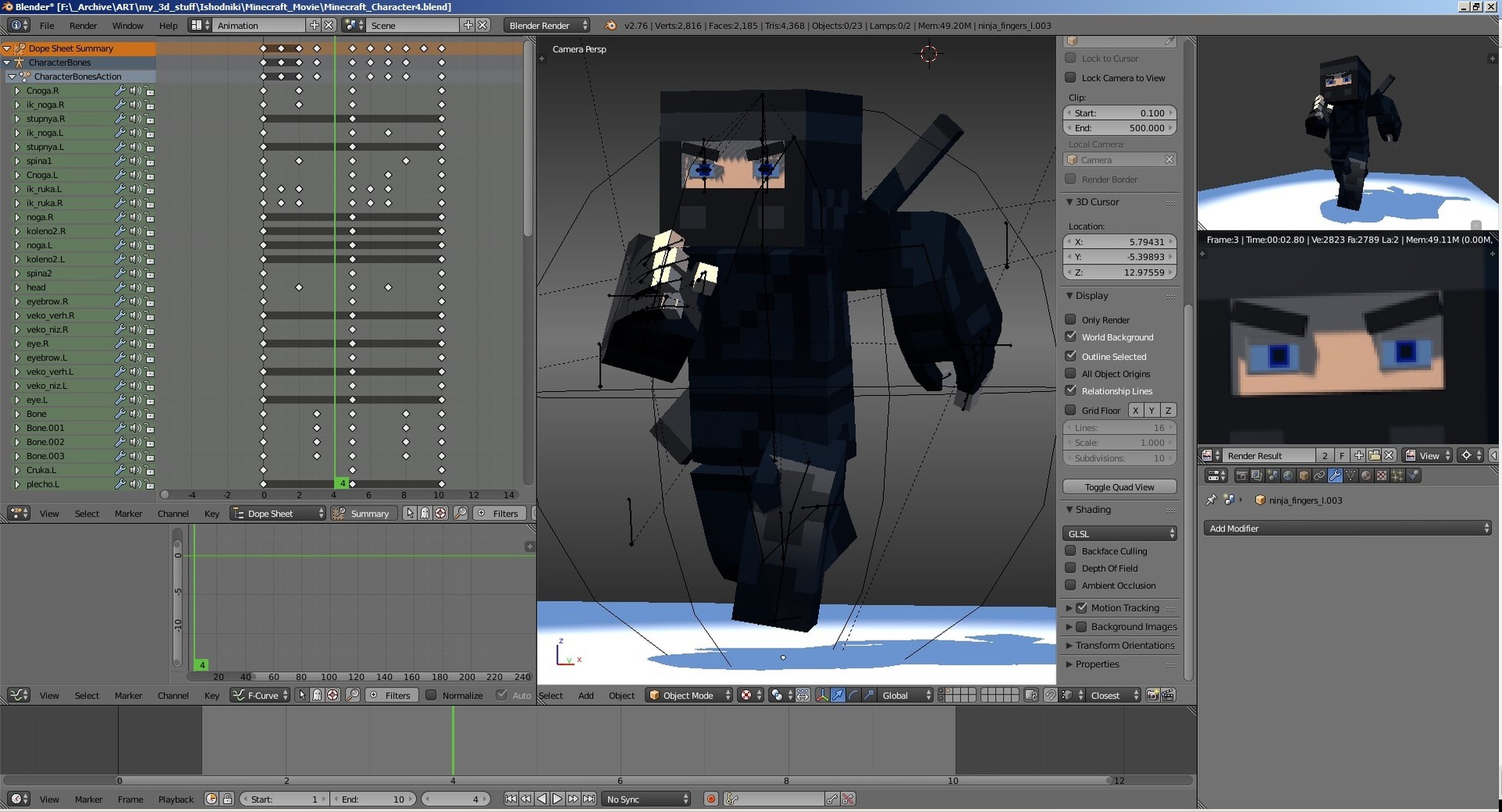Open new image plus icon in image editor
Image resolution: width=1502 pixels, height=812 pixels.
click(x=1359, y=455)
